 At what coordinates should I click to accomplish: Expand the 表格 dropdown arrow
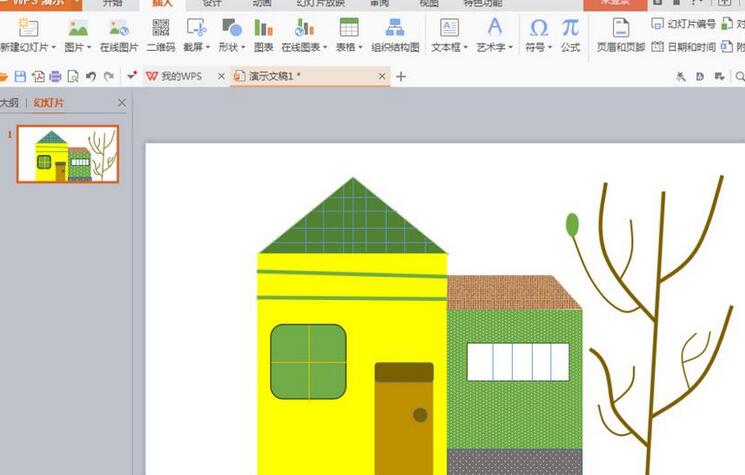tap(360, 47)
